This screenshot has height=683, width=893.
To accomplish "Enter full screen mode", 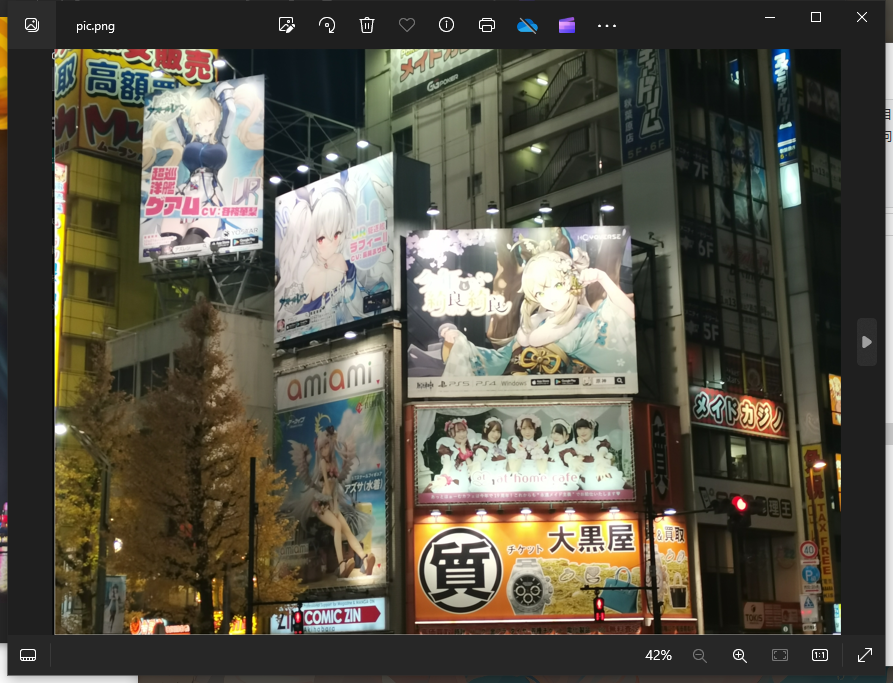I will [x=865, y=655].
